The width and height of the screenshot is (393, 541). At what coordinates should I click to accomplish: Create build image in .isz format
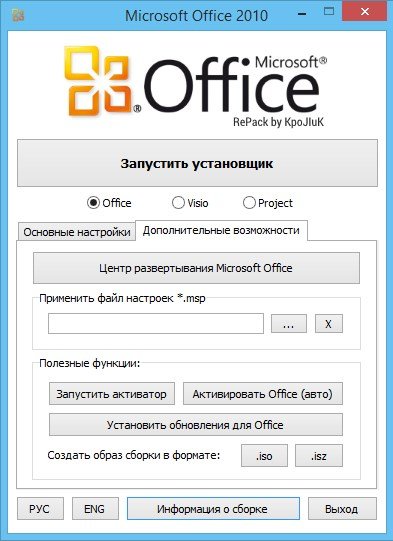(x=319, y=456)
